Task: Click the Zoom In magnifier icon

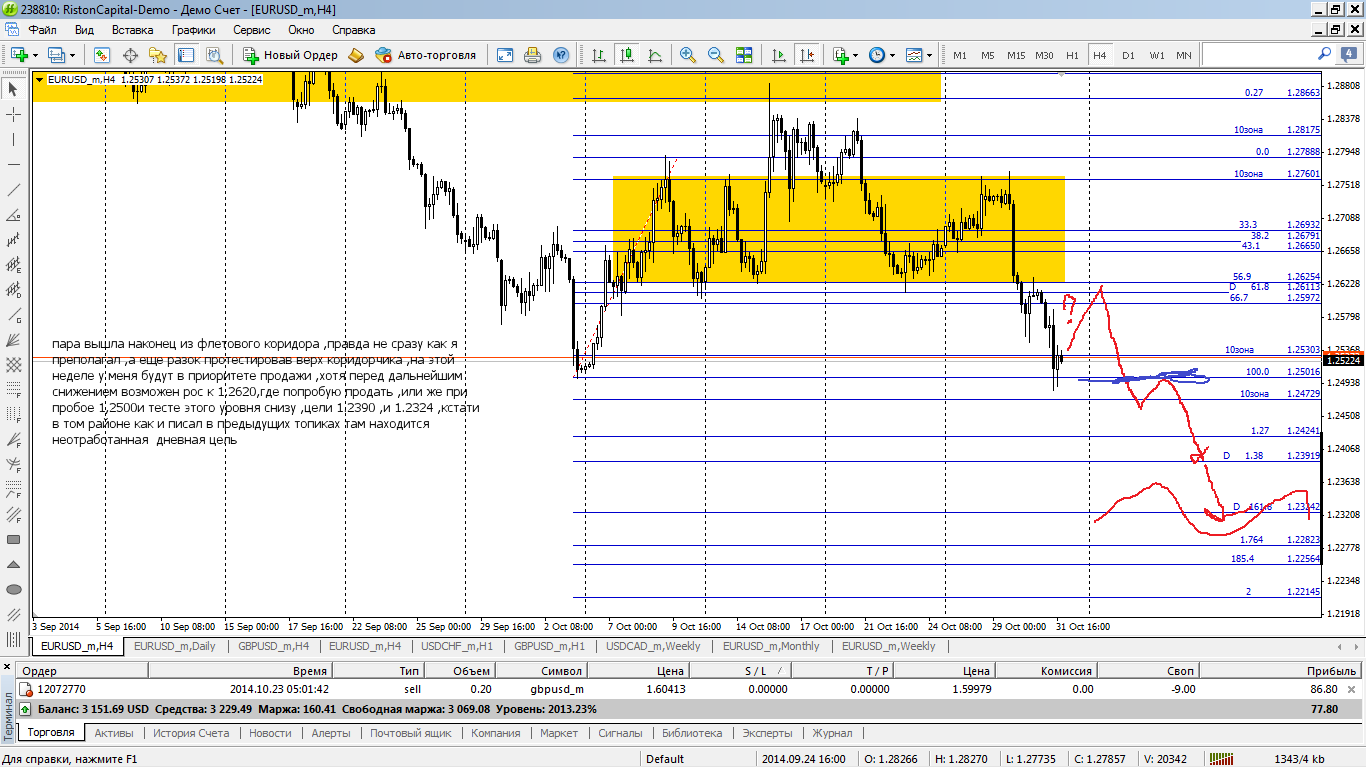Action: click(x=688, y=55)
